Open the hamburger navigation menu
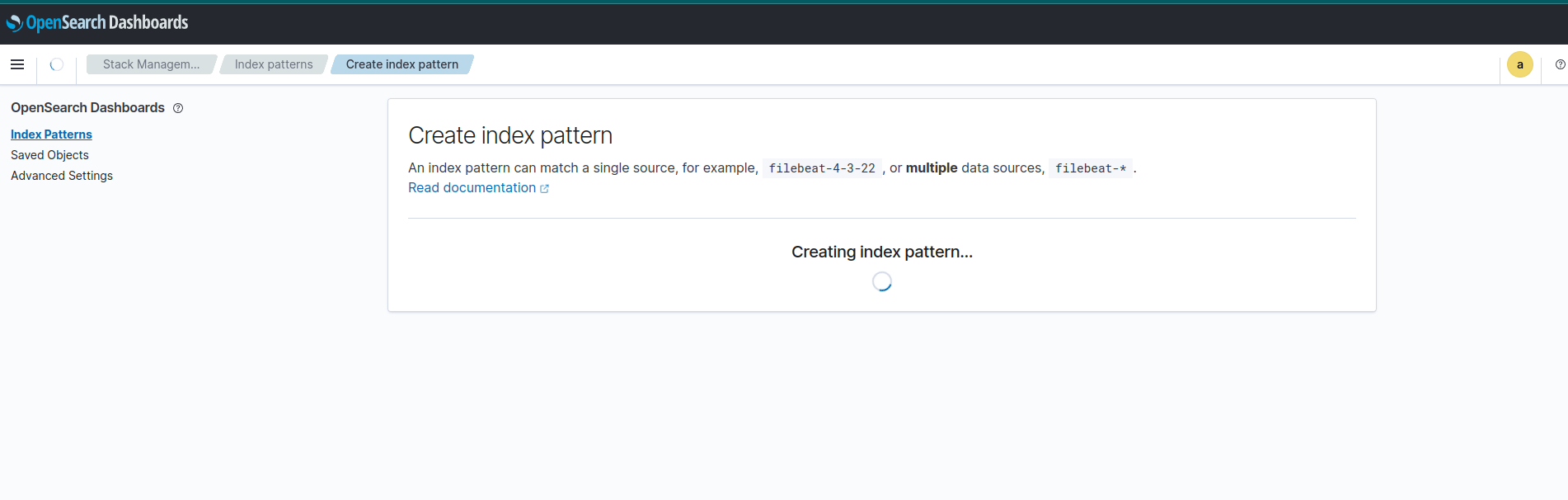Screen dimensions: 1568x500 click(17, 64)
